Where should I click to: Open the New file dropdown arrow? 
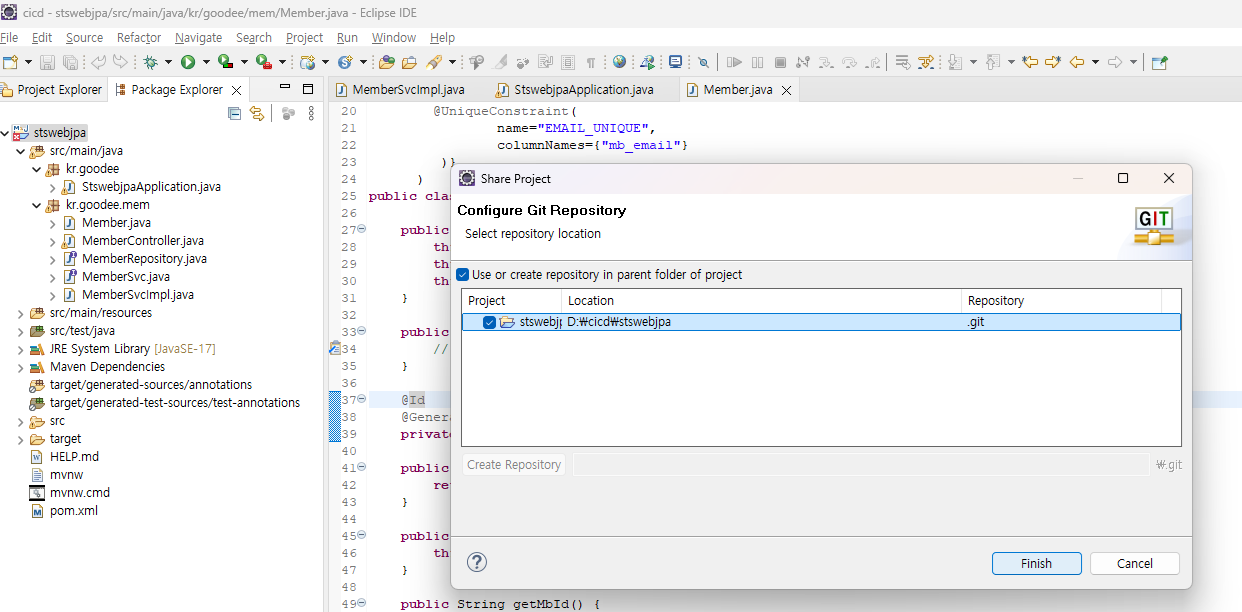click(x=28, y=62)
